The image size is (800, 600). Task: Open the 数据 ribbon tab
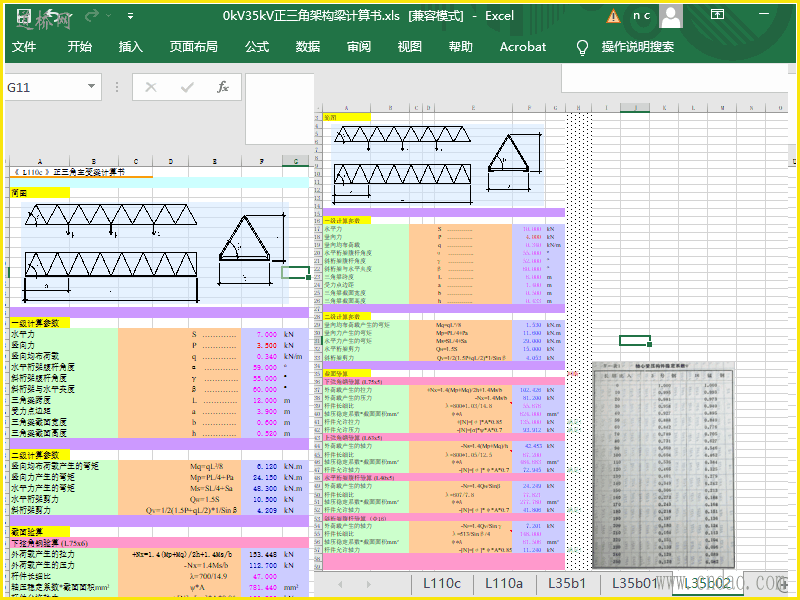308,47
